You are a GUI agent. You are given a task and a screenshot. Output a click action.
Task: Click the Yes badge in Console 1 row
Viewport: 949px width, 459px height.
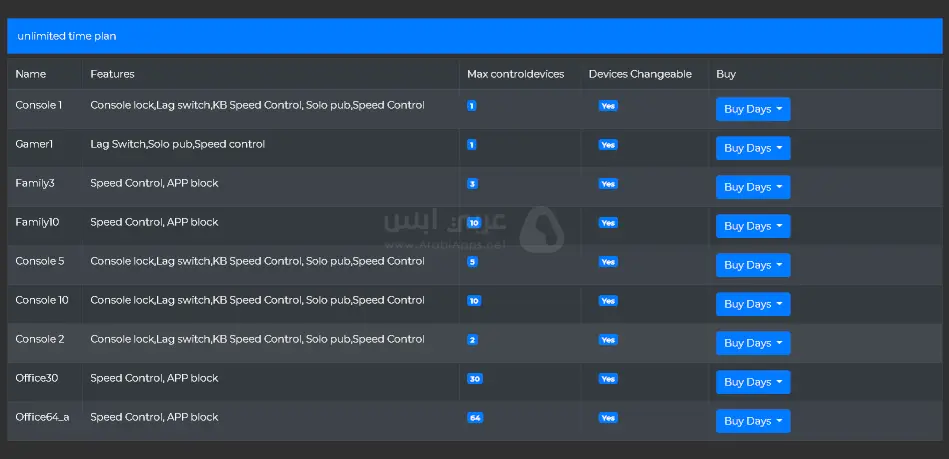coord(608,106)
